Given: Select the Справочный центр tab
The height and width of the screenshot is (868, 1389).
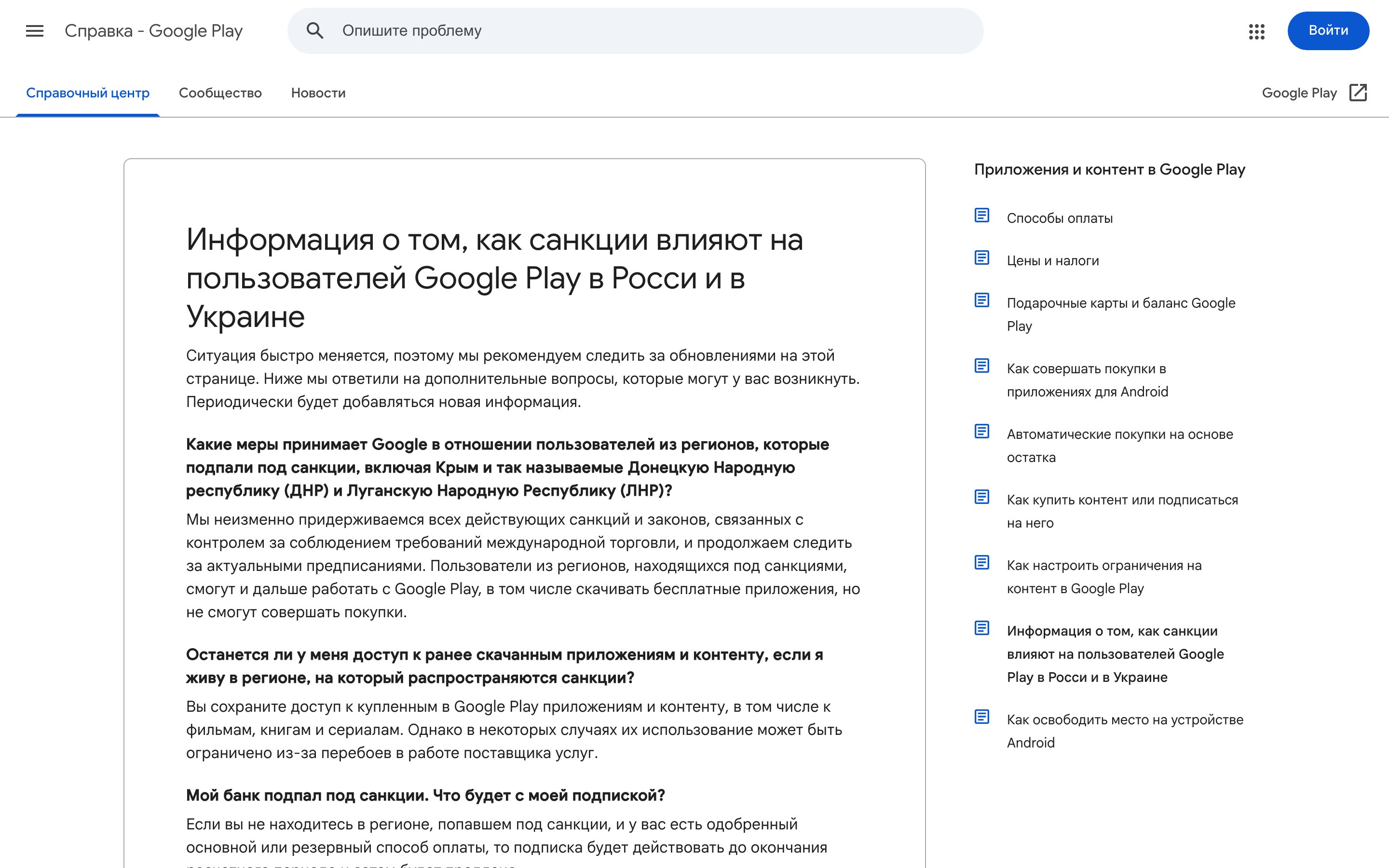Looking at the screenshot, I should (x=88, y=93).
